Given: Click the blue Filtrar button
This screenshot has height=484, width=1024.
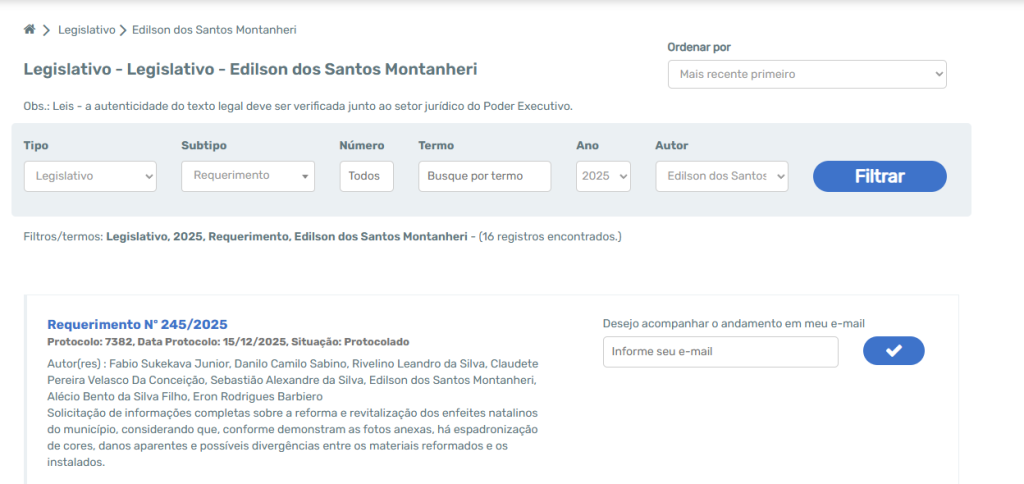Looking at the screenshot, I should pos(879,176).
